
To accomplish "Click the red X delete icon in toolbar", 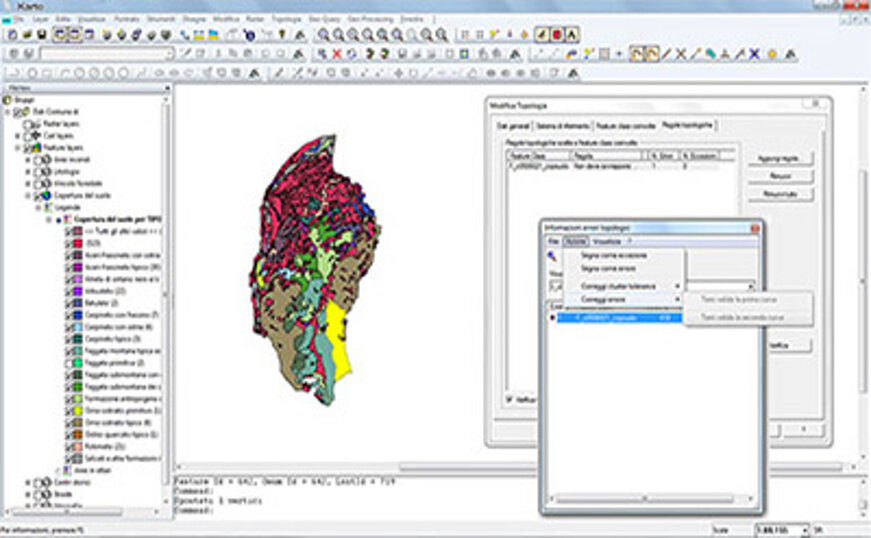I will 336,53.
